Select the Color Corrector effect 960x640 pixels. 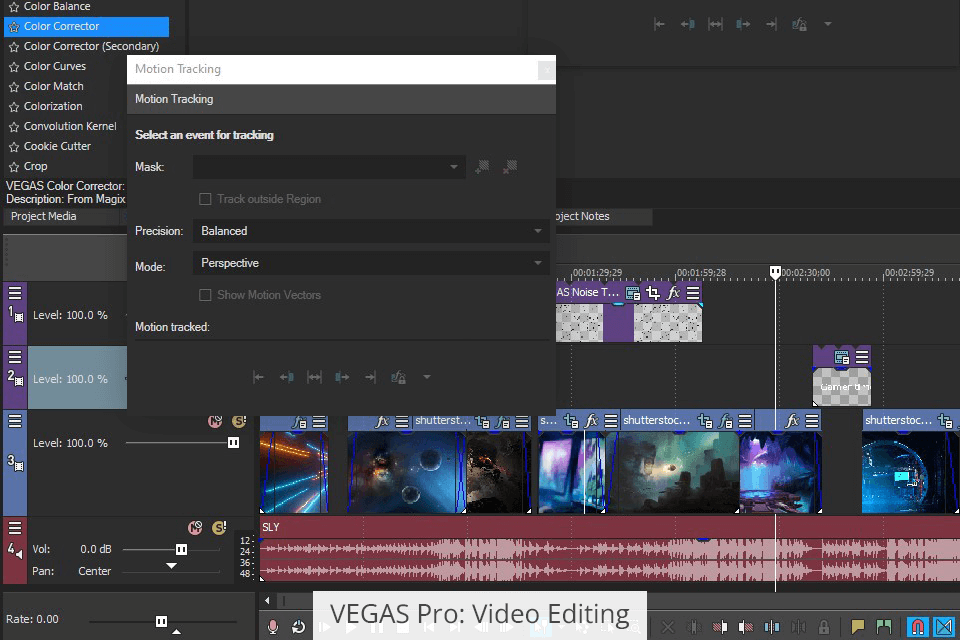pyautogui.click(x=86, y=26)
